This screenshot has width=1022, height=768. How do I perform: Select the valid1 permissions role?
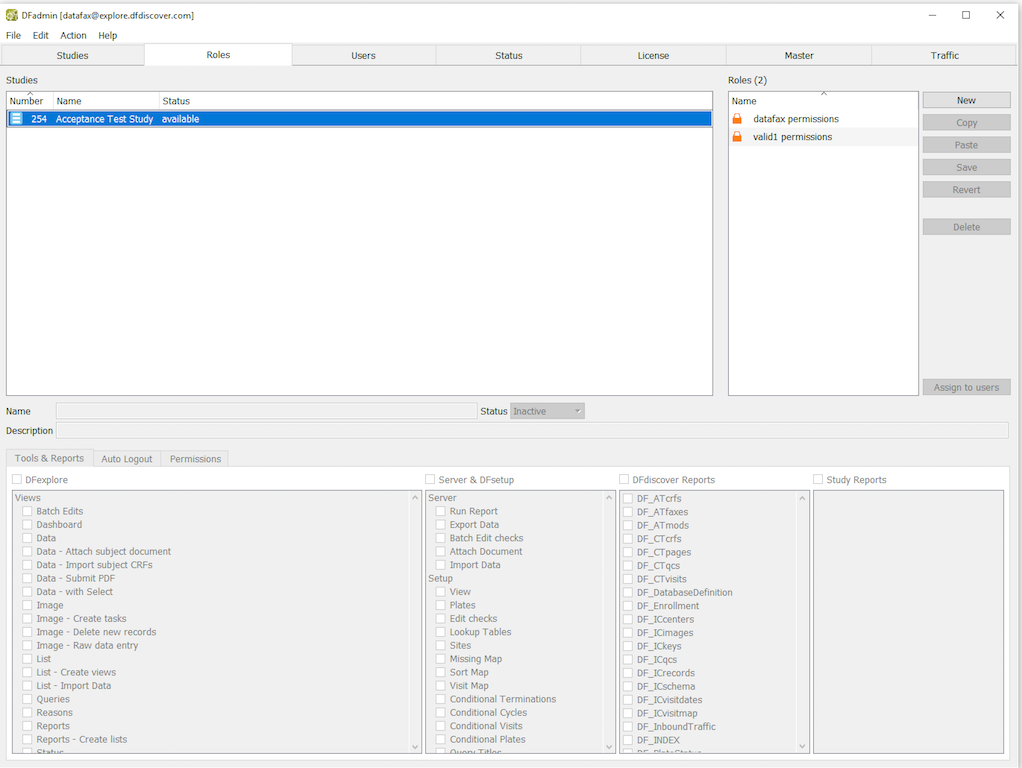coord(792,137)
